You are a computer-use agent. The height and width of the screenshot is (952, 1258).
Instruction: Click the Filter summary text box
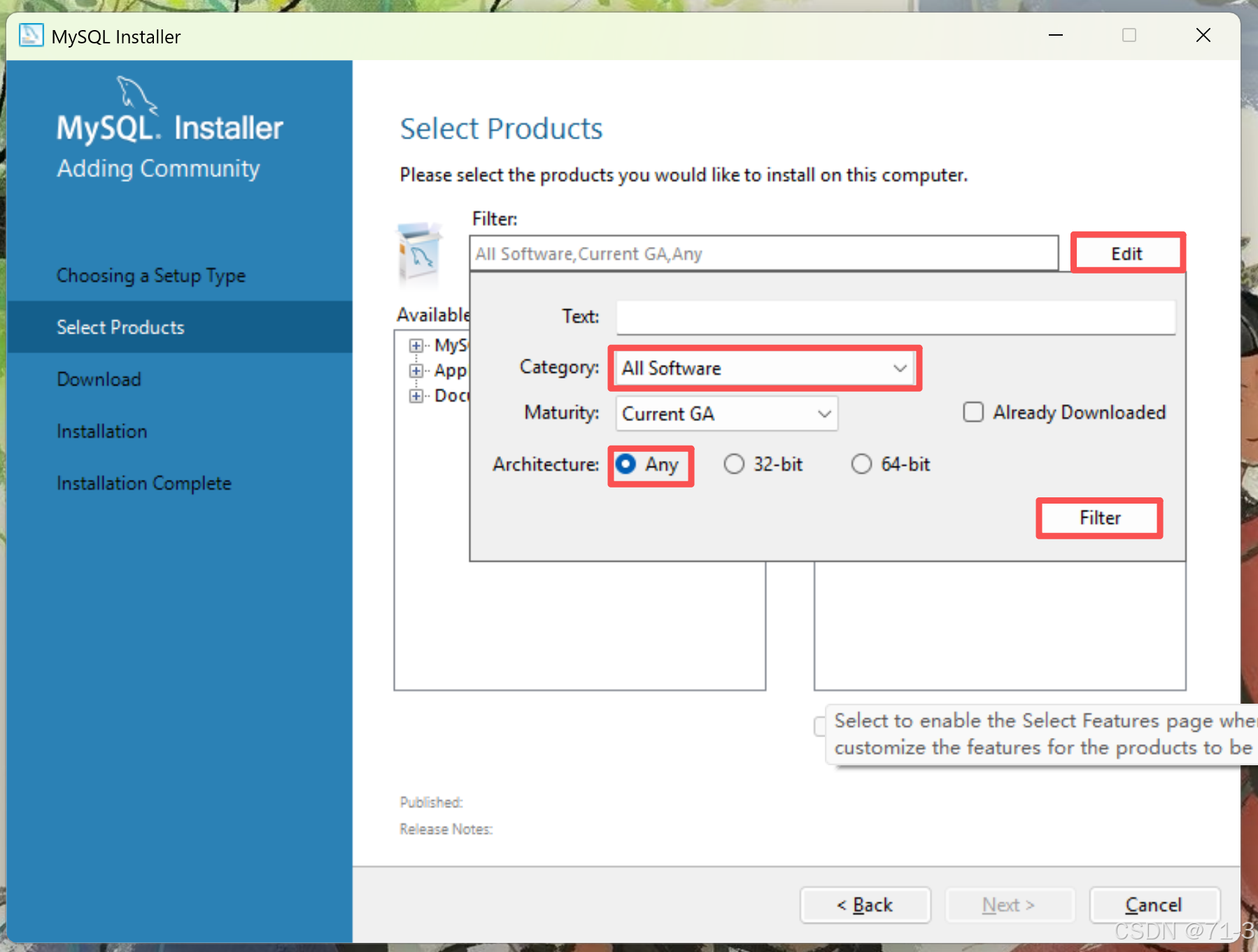coord(764,253)
